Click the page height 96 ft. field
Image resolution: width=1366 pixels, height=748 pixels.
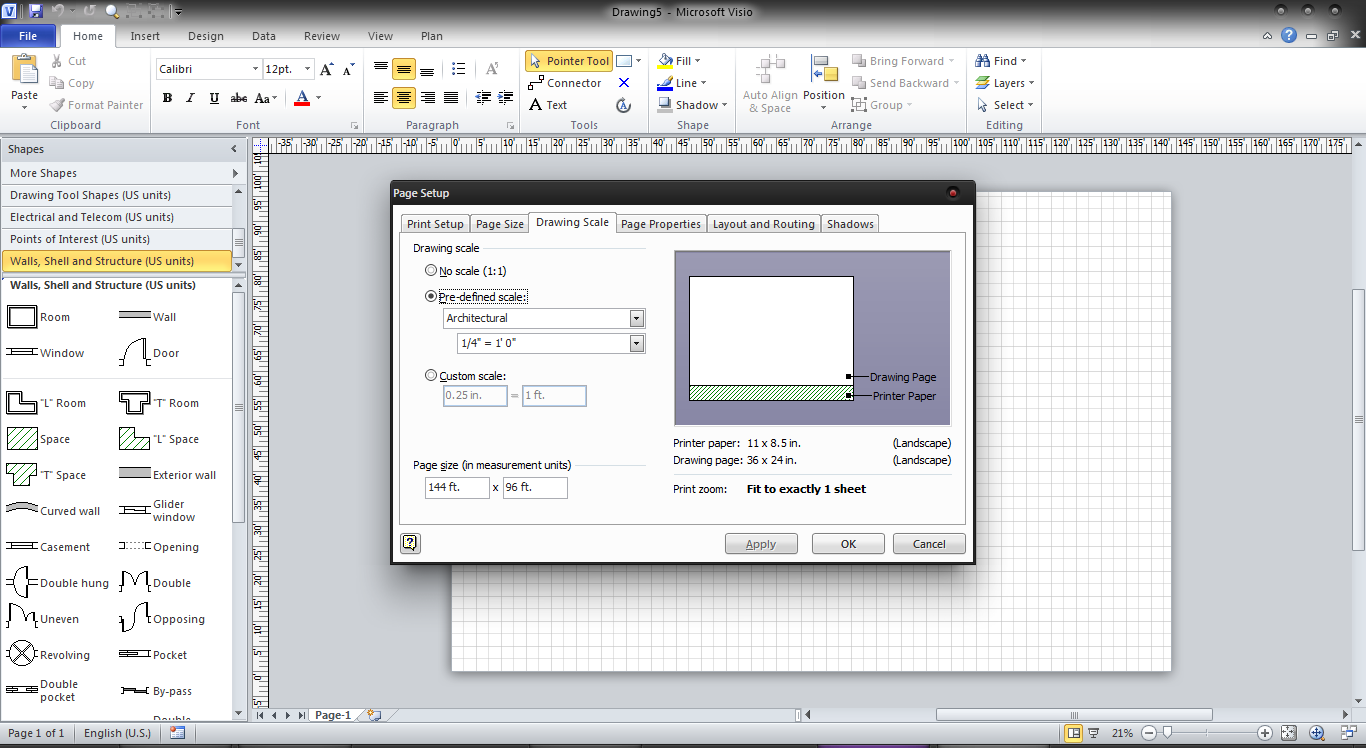(535, 488)
